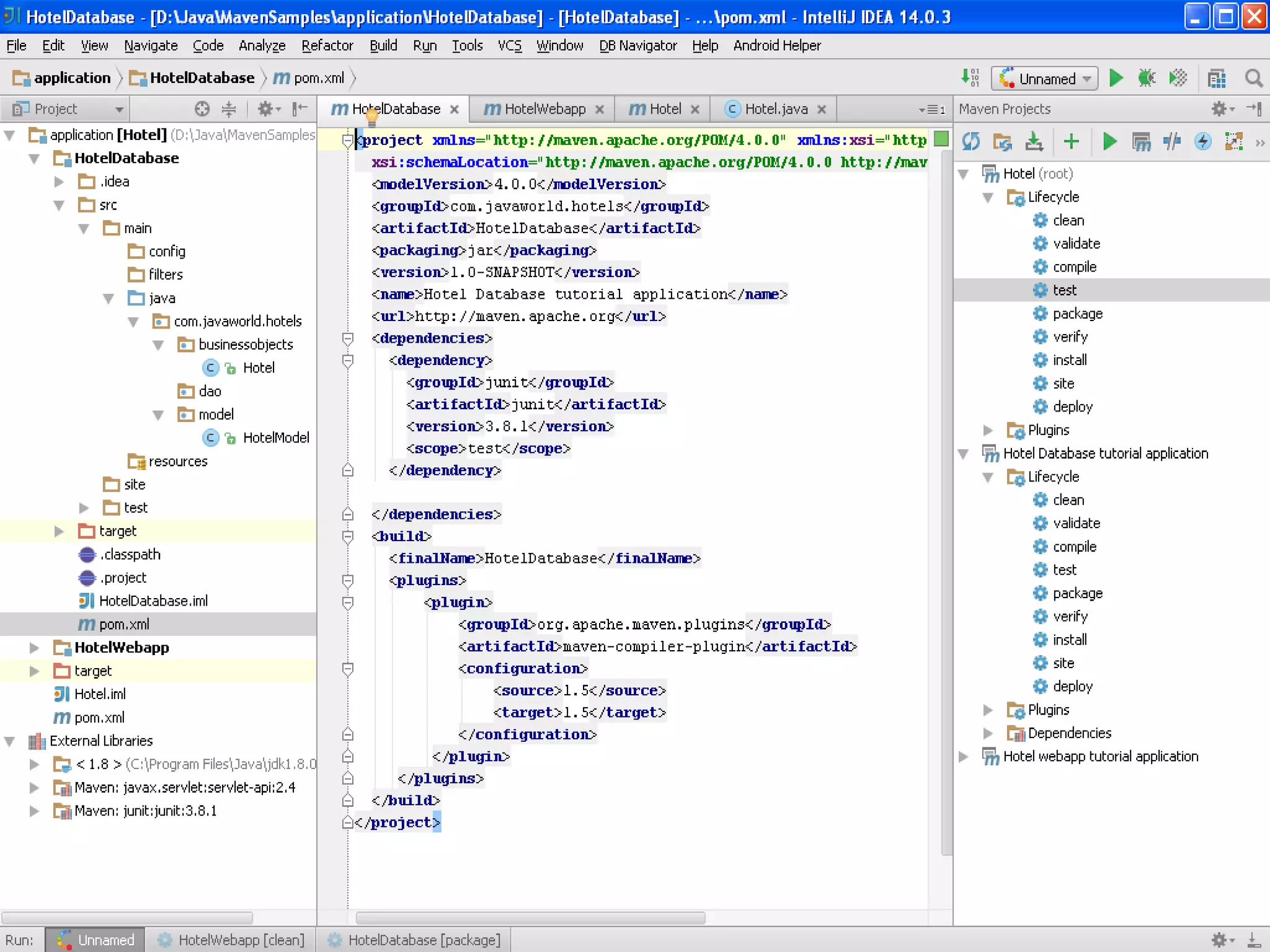This screenshot has width=1270, height=952.
Task: Fold the build XML block
Action: (x=348, y=537)
